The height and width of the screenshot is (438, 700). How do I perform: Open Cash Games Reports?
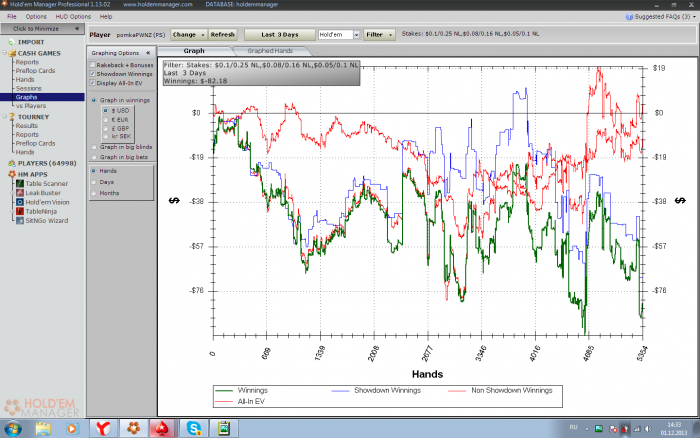pos(27,62)
